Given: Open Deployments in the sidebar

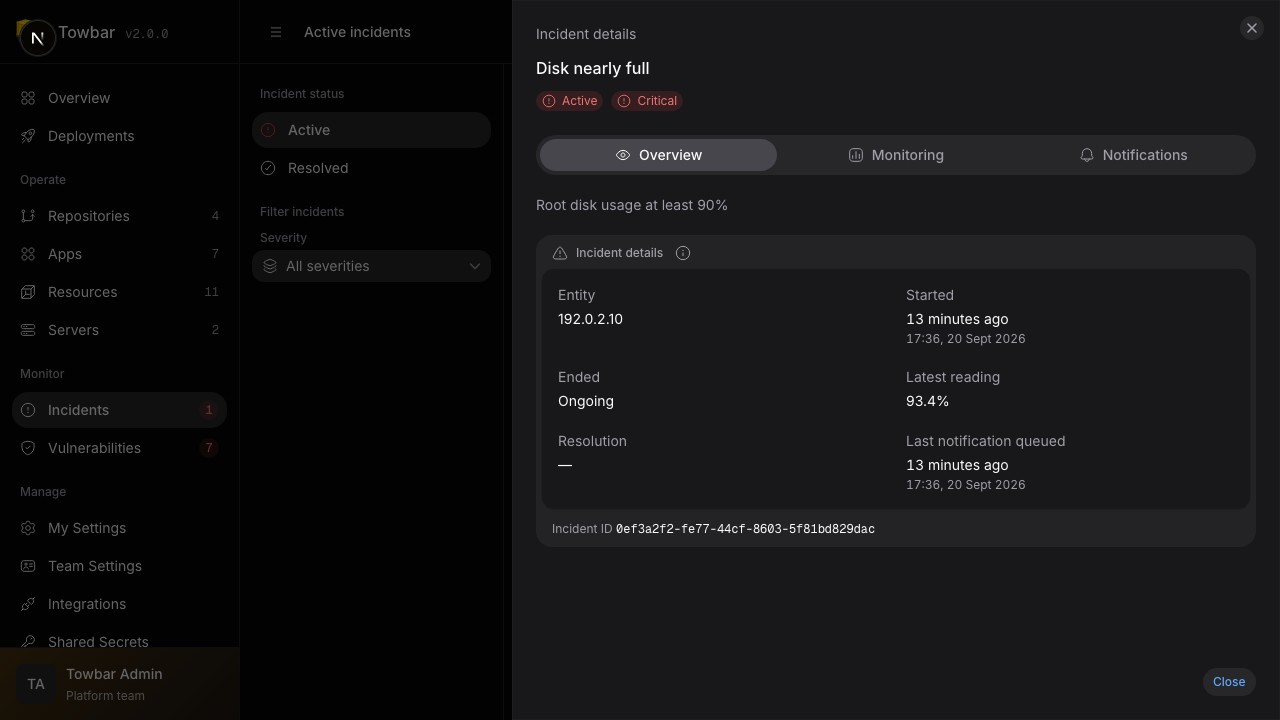Looking at the screenshot, I should 119,136.
